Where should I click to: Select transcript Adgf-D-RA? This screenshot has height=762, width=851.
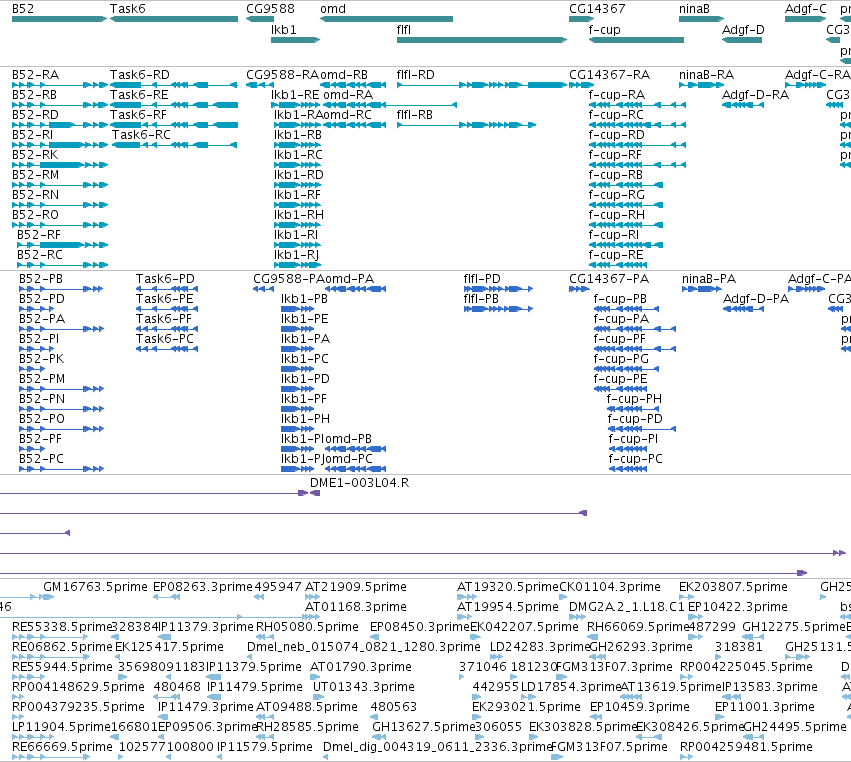pyautogui.click(x=755, y=94)
